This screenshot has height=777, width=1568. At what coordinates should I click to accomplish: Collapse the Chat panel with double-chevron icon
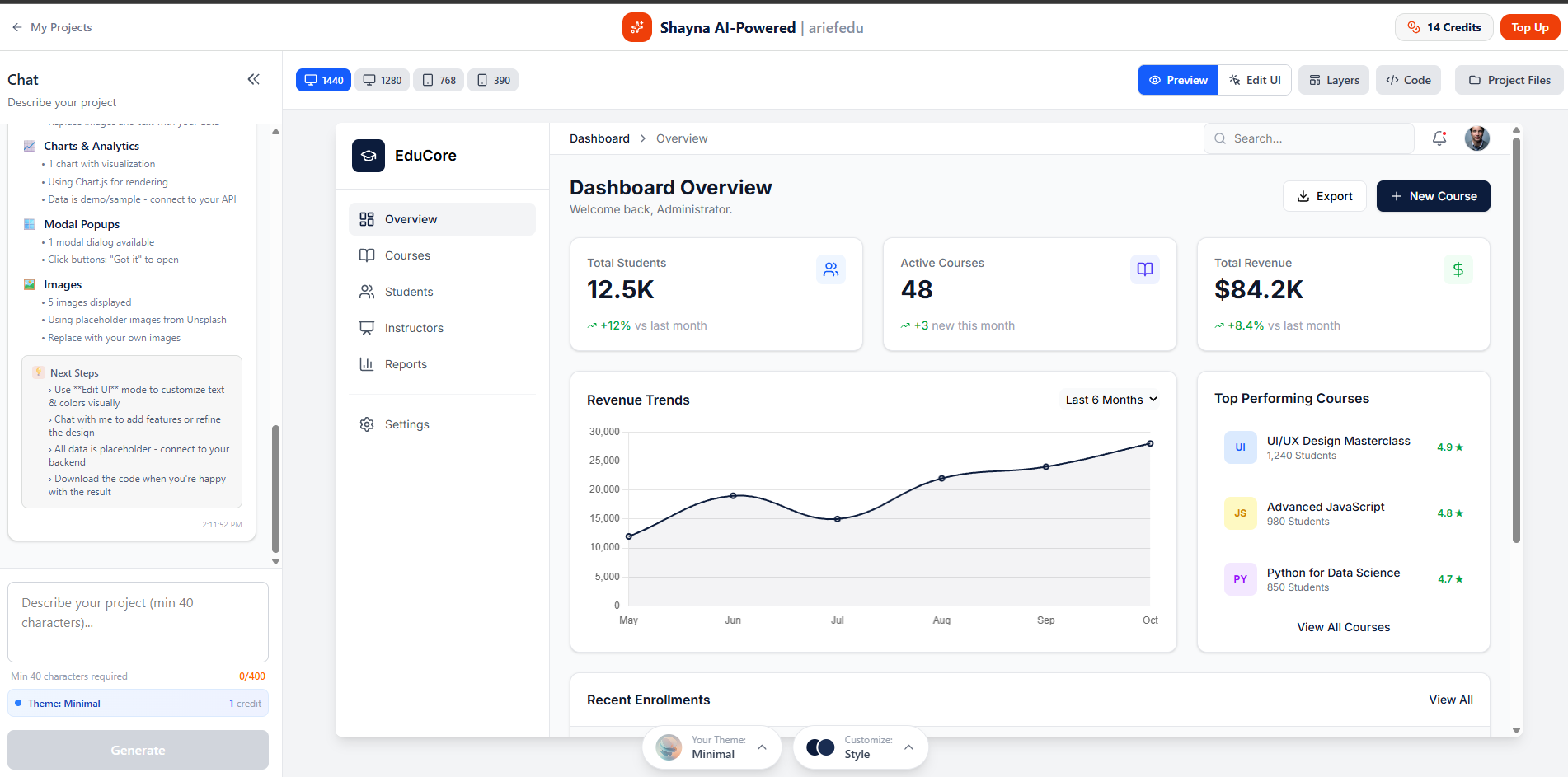[253, 79]
